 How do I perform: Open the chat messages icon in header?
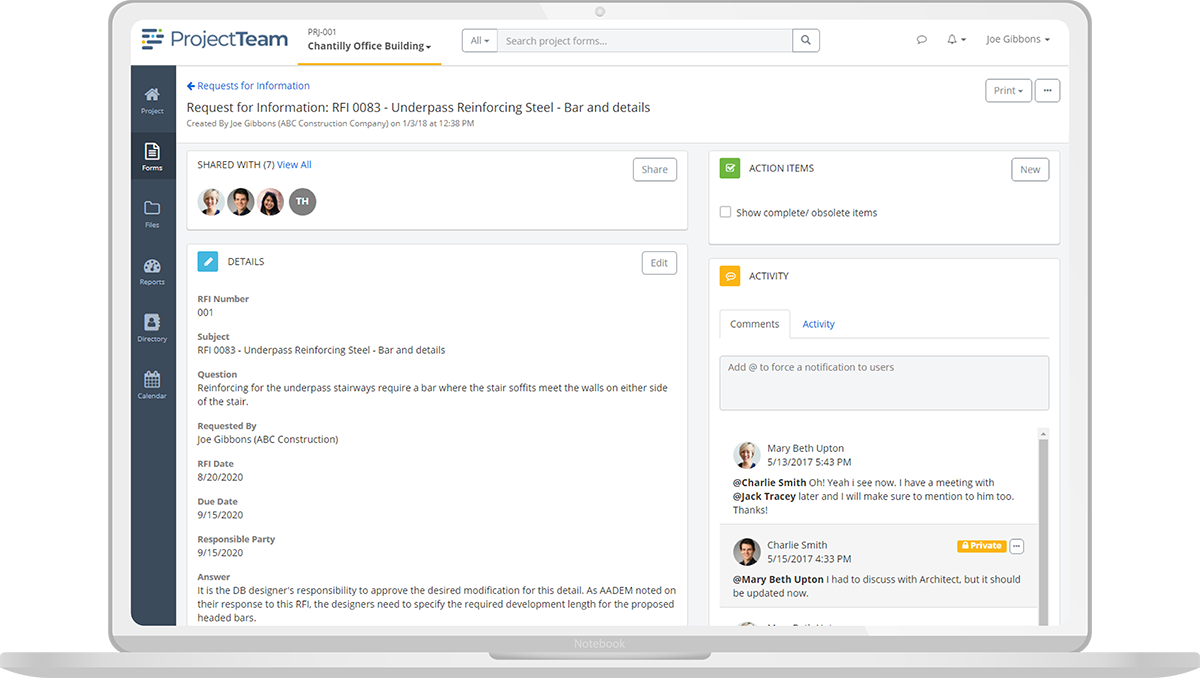click(x=921, y=40)
